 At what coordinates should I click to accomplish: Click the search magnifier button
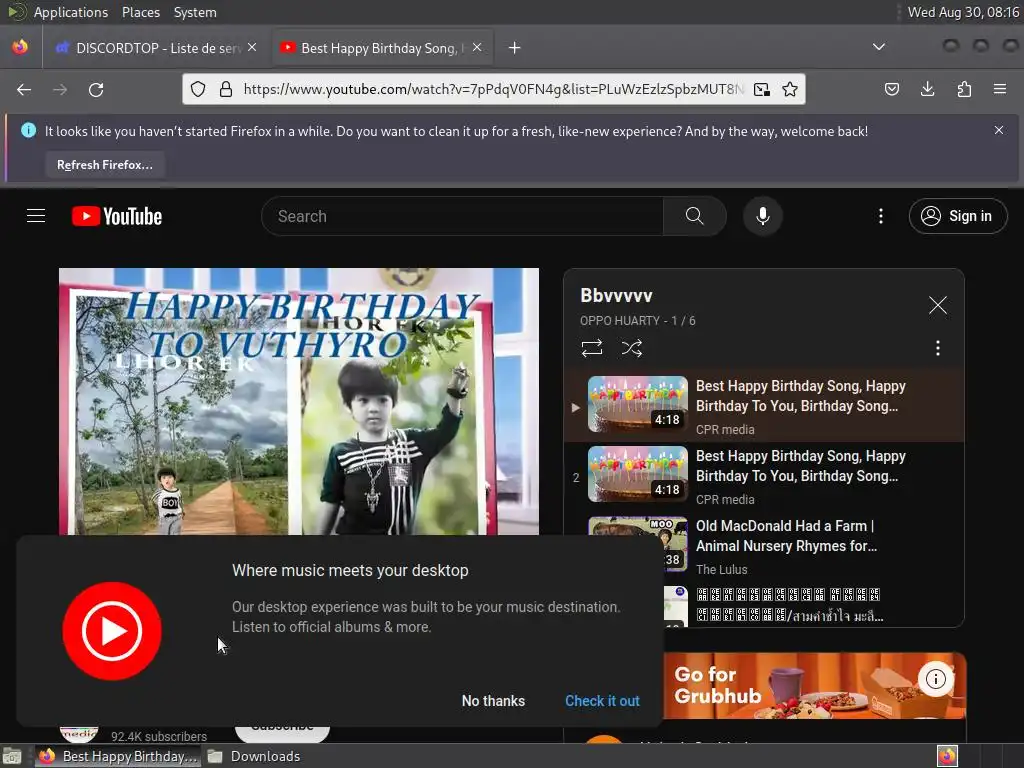[x=695, y=216]
